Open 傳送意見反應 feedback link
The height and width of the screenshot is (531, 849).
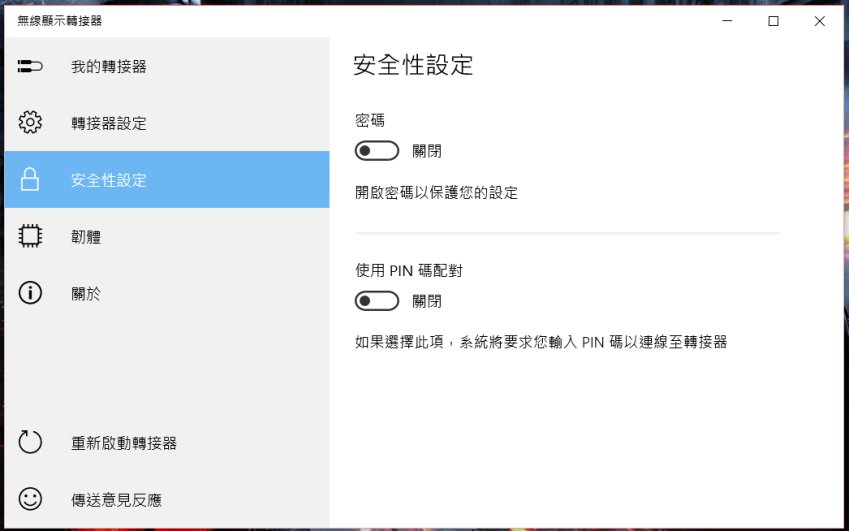point(167,499)
